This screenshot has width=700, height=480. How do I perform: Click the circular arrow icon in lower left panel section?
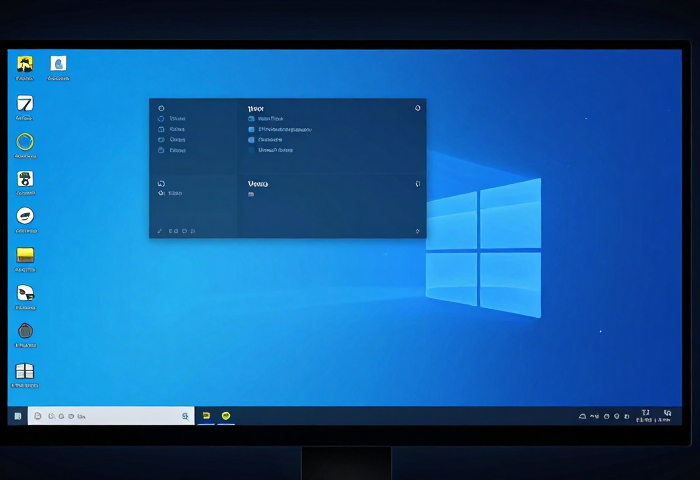coord(162,184)
